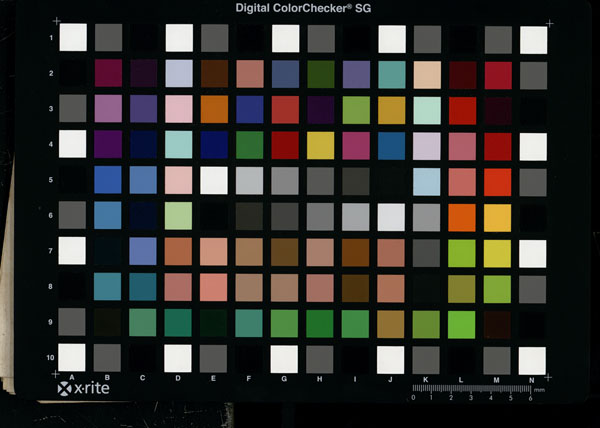Select the sky blue patch K5

point(427,182)
